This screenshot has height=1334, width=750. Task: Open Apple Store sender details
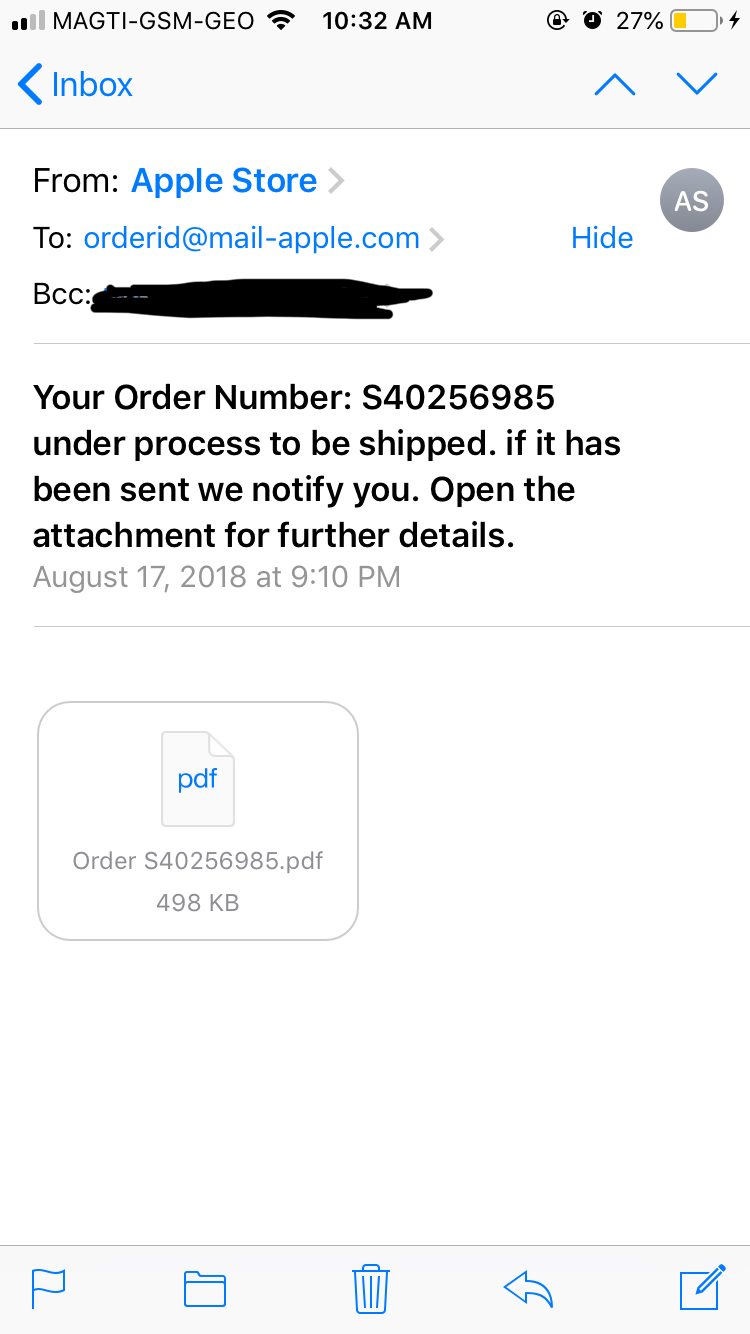click(x=224, y=181)
